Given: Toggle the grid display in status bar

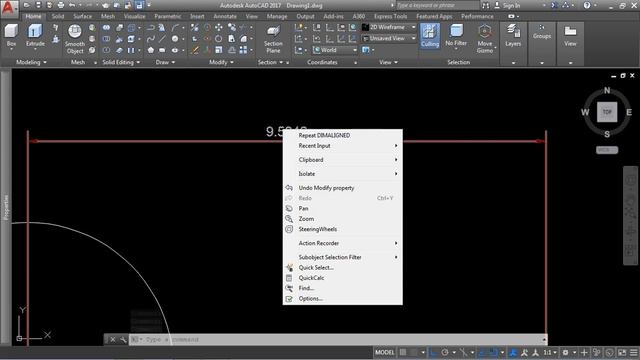Looking at the screenshot, I should (x=403, y=352).
